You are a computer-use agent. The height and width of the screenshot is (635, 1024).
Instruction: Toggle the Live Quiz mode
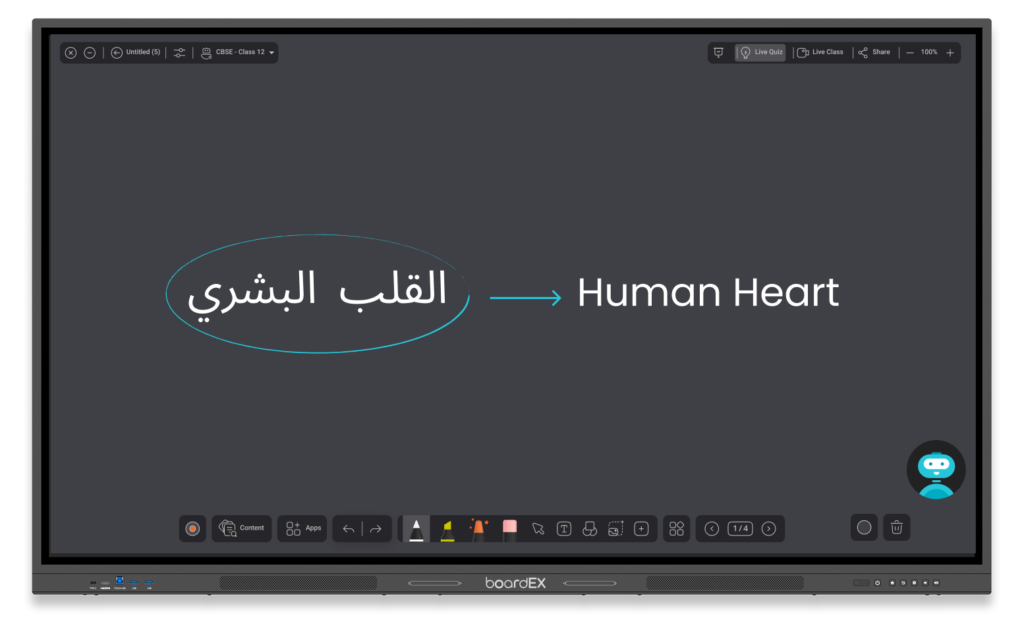coord(761,52)
